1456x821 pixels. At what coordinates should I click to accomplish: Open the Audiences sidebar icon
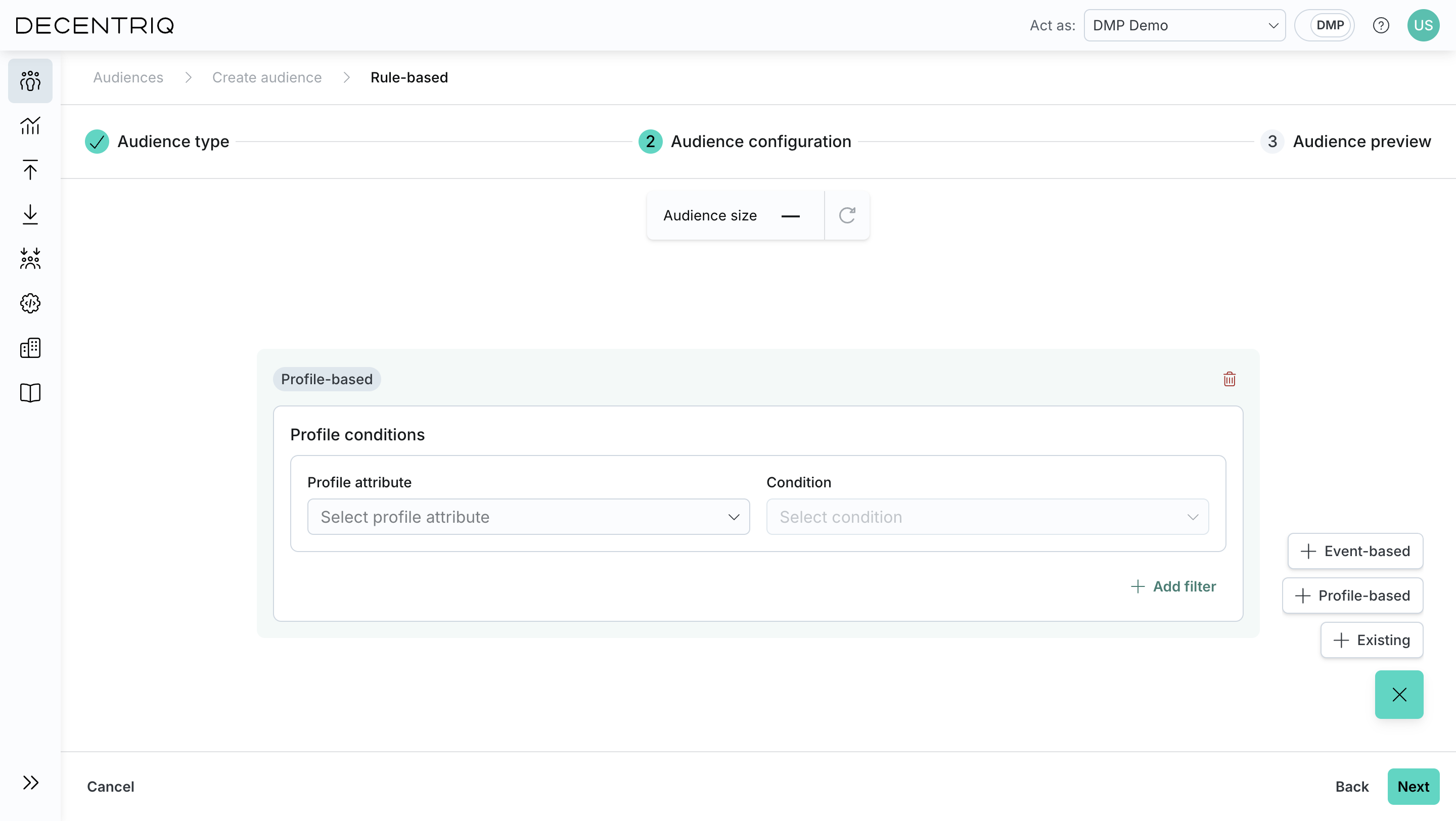tap(30, 81)
